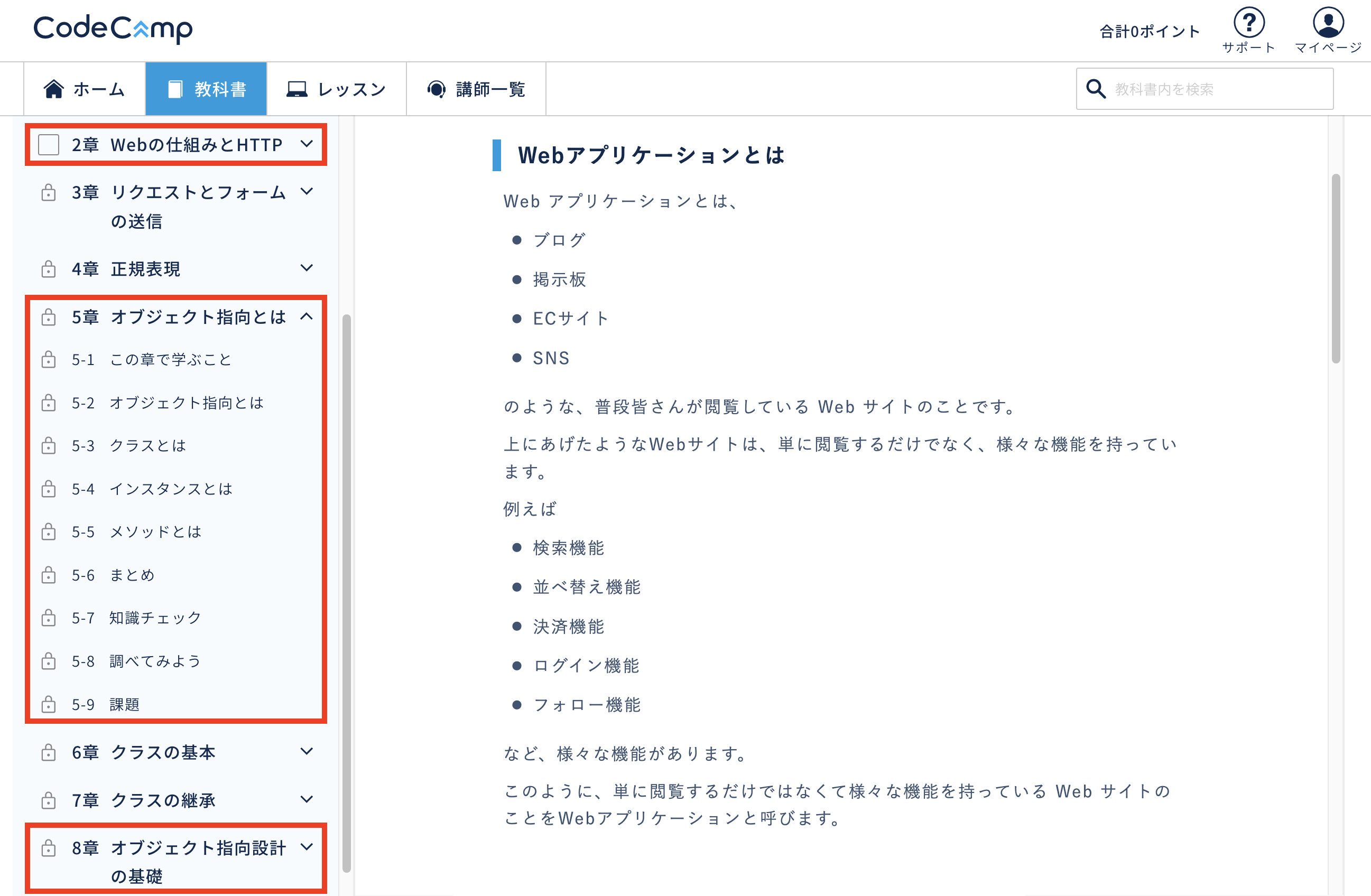Image resolution: width=1371 pixels, height=896 pixels.
Task: Expand 3章 リクエストとフォームの送信 chevron
Action: [x=307, y=191]
